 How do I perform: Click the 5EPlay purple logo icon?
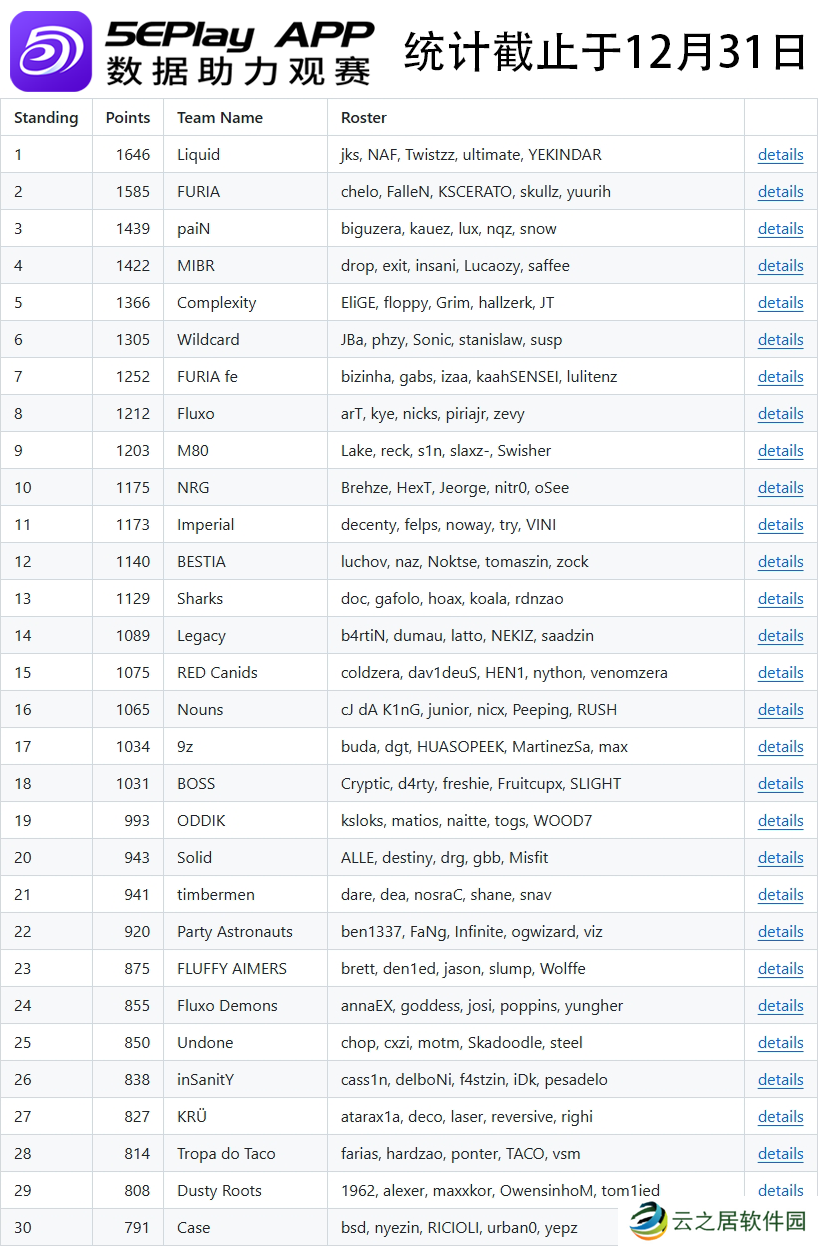point(50,51)
